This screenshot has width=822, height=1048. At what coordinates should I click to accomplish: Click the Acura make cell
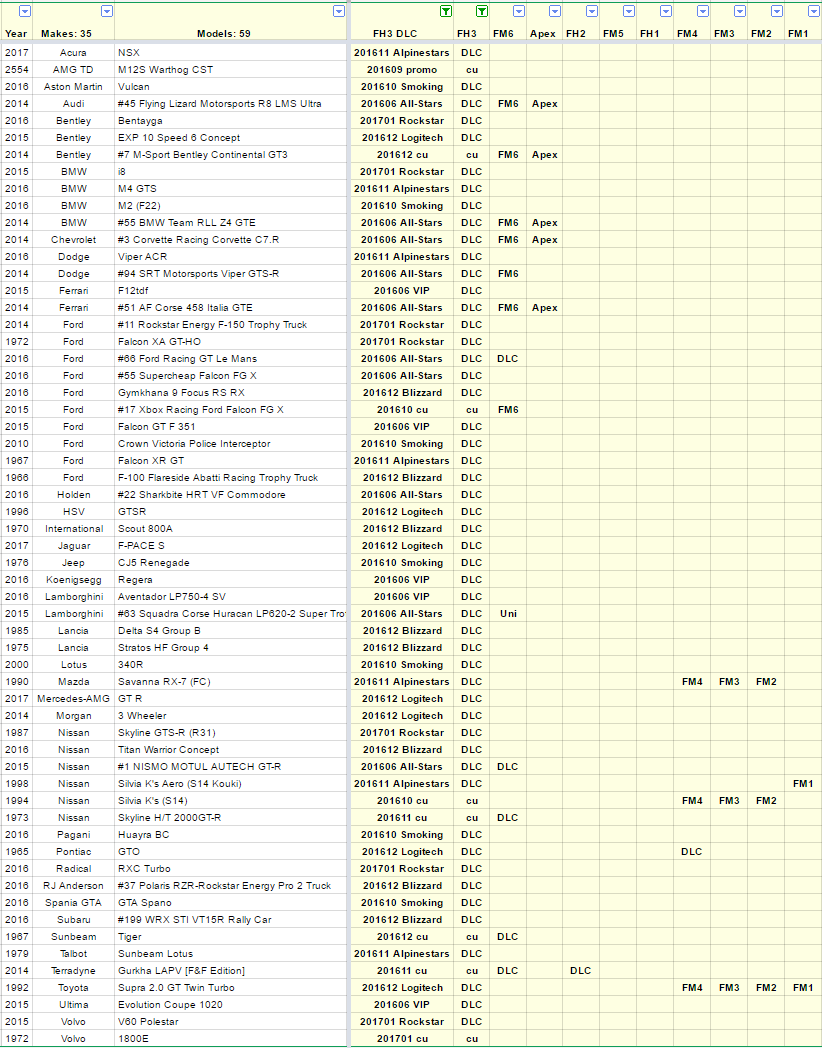[74, 53]
